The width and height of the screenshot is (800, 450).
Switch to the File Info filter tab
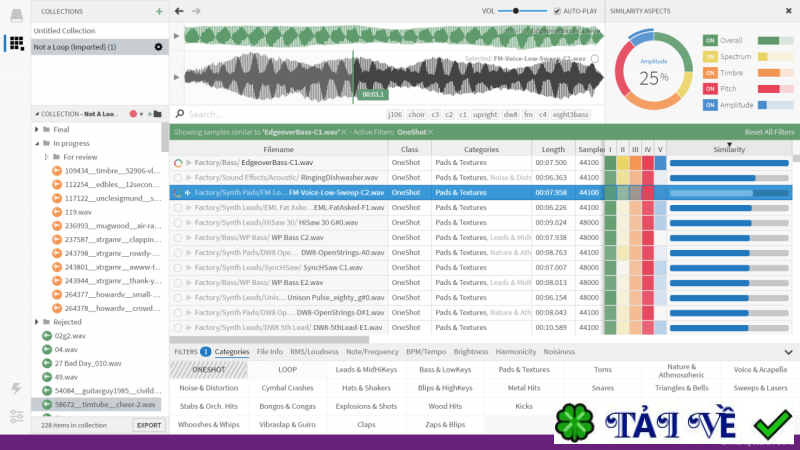point(269,352)
